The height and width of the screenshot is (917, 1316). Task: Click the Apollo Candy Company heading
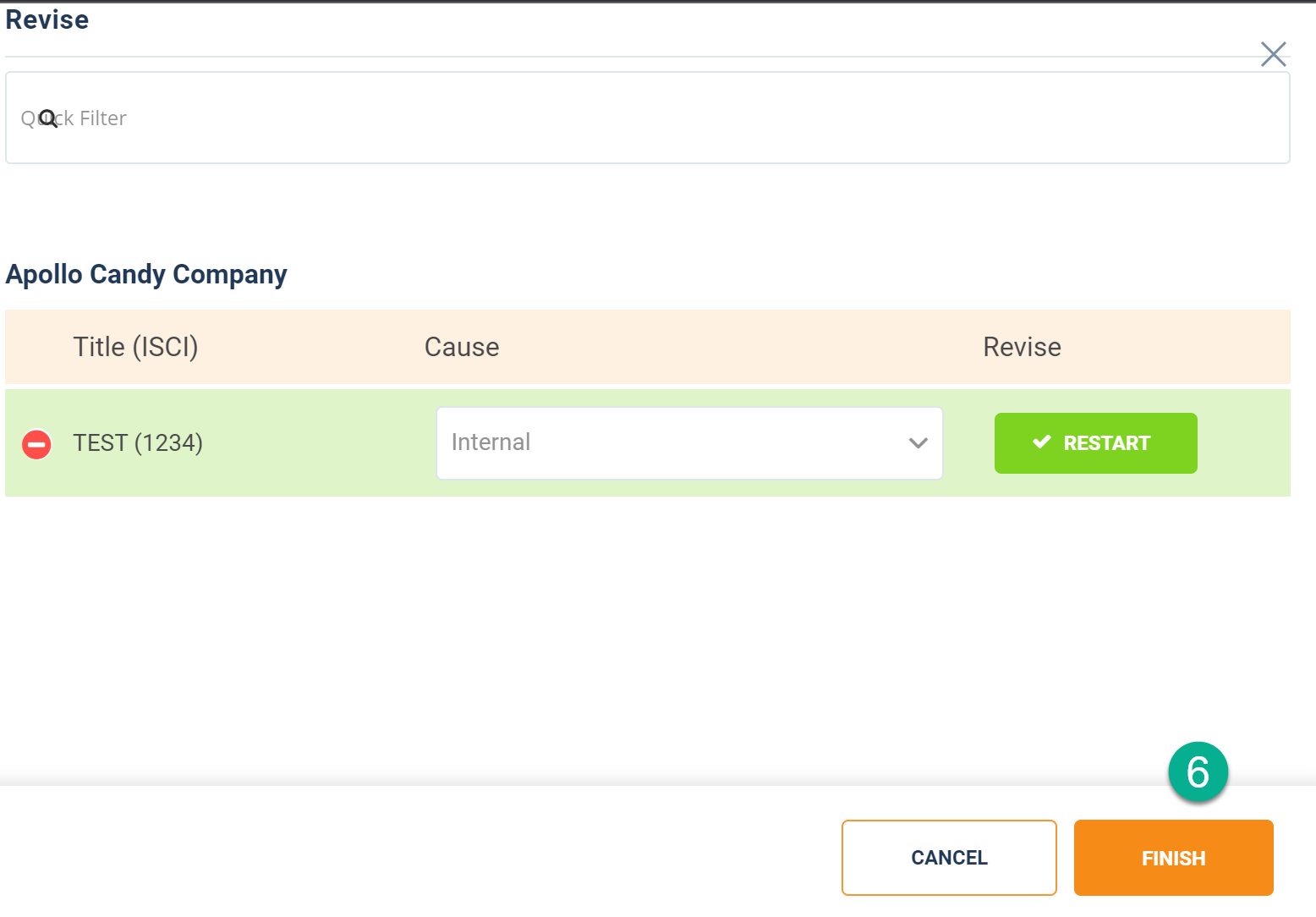[x=146, y=274]
